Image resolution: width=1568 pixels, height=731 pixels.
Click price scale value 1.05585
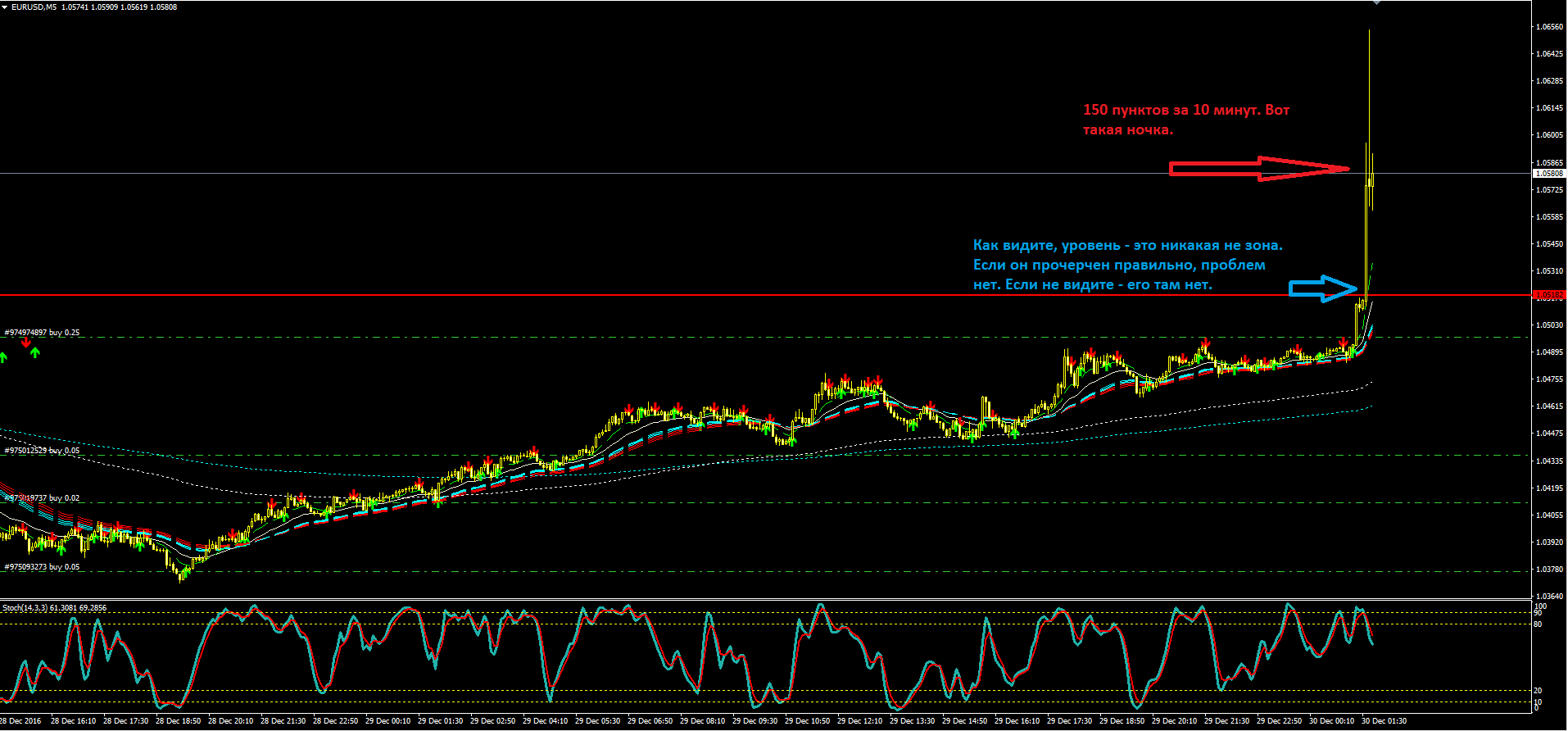pos(1549,217)
